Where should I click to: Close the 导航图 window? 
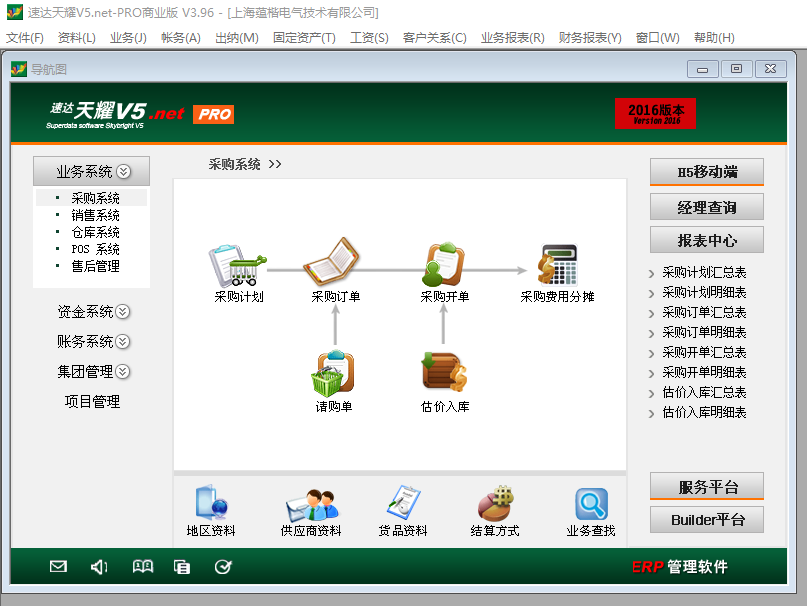click(x=770, y=69)
